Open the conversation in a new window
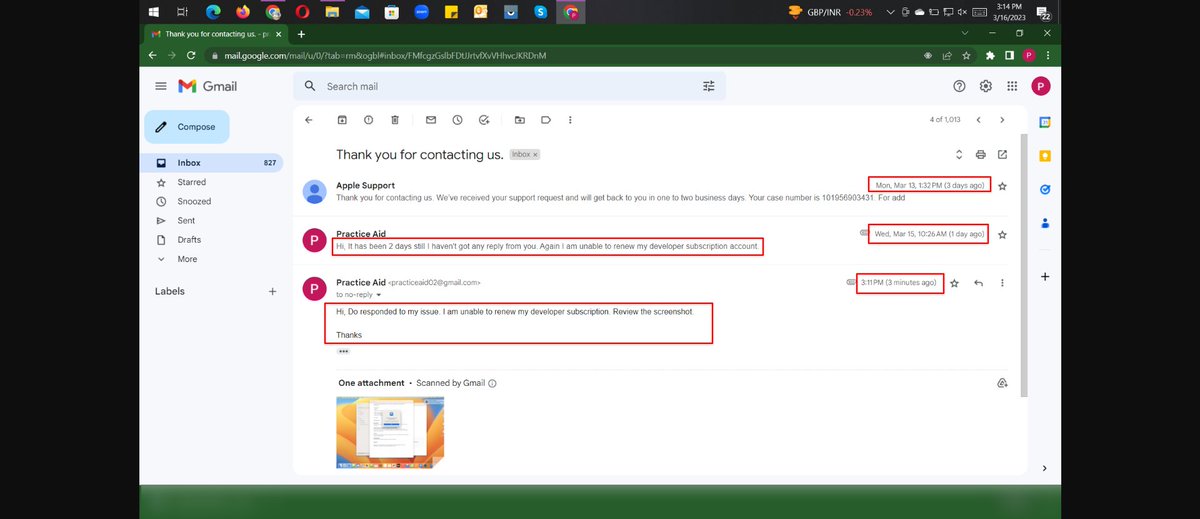This screenshot has width=1200, height=519. click(x=1003, y=155)
